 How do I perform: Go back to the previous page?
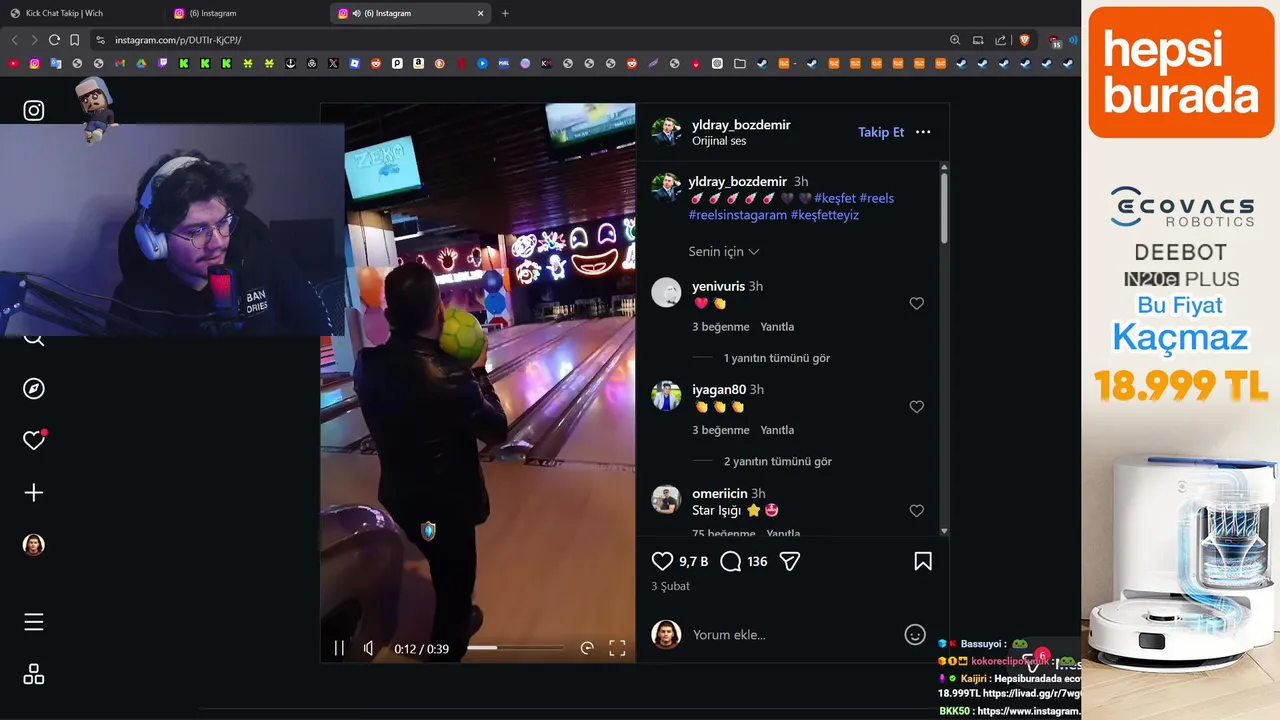click(14, 40)
